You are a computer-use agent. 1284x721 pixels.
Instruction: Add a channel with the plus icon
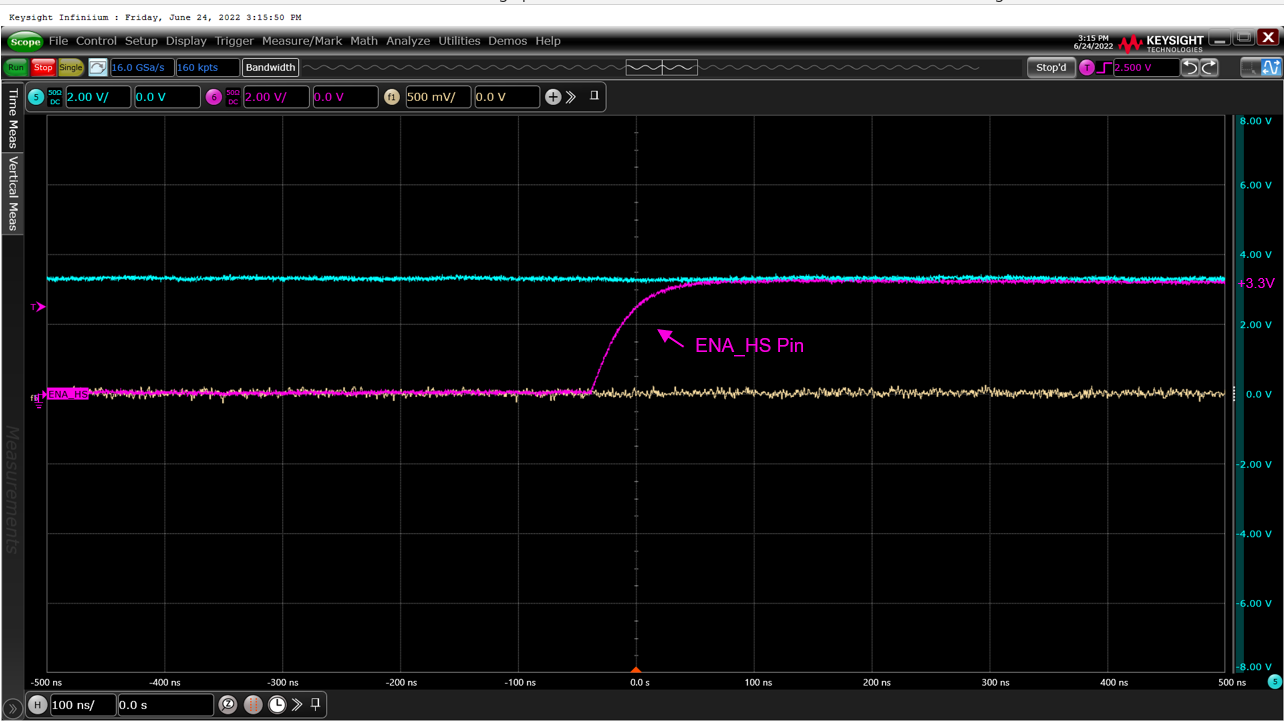click(552, 97)
